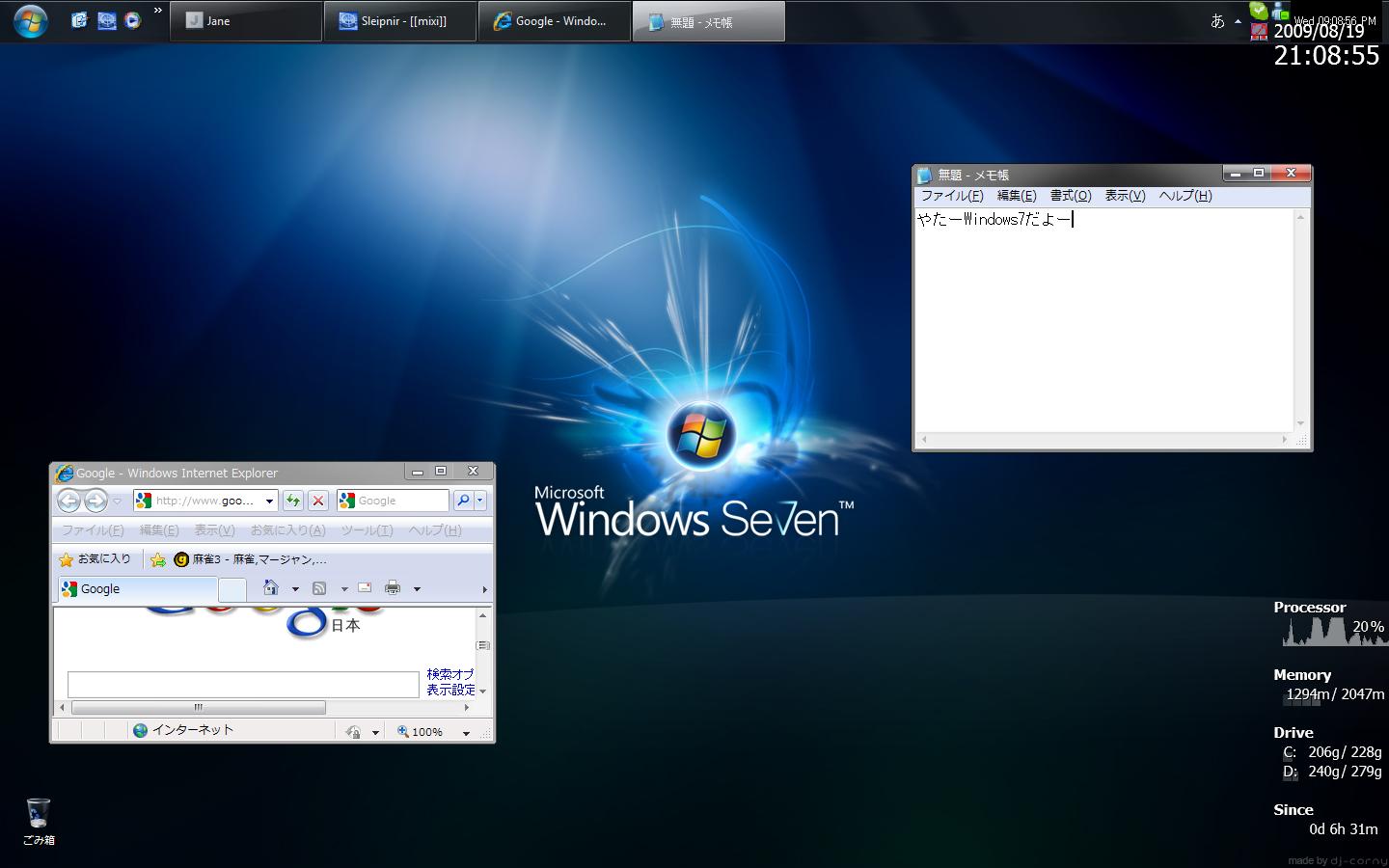The height and width of the screenshot is (868, 1389).
Task: Open ファイル(F) menu in Internet Explorer
Action: 93,530
